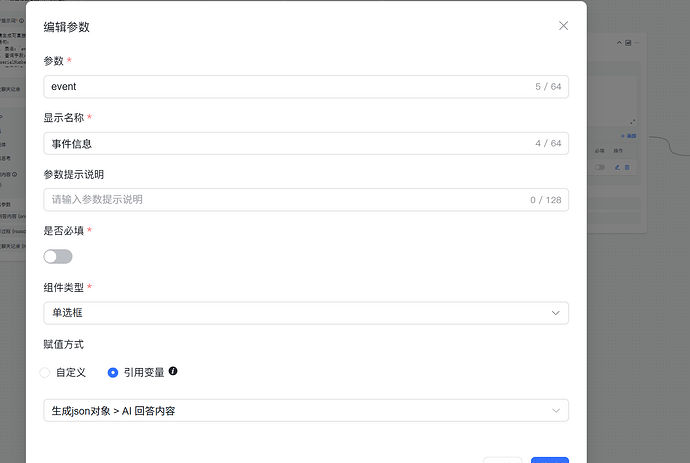
Task: Click the chevron arrow on 单选框 dropdown
Action: [556, 313]
